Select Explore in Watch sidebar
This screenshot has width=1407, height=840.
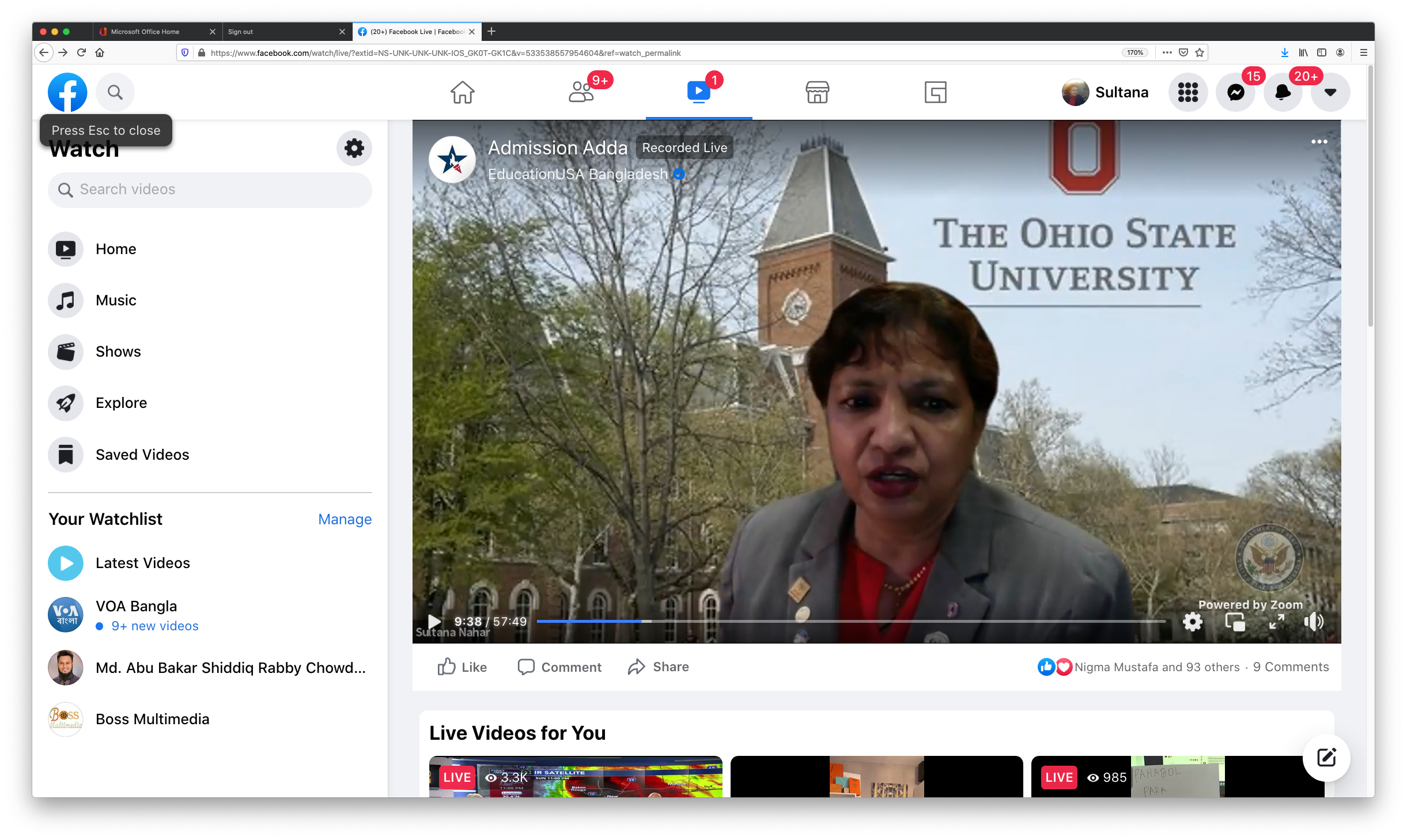pyautogui.click(x=210, y=403)
